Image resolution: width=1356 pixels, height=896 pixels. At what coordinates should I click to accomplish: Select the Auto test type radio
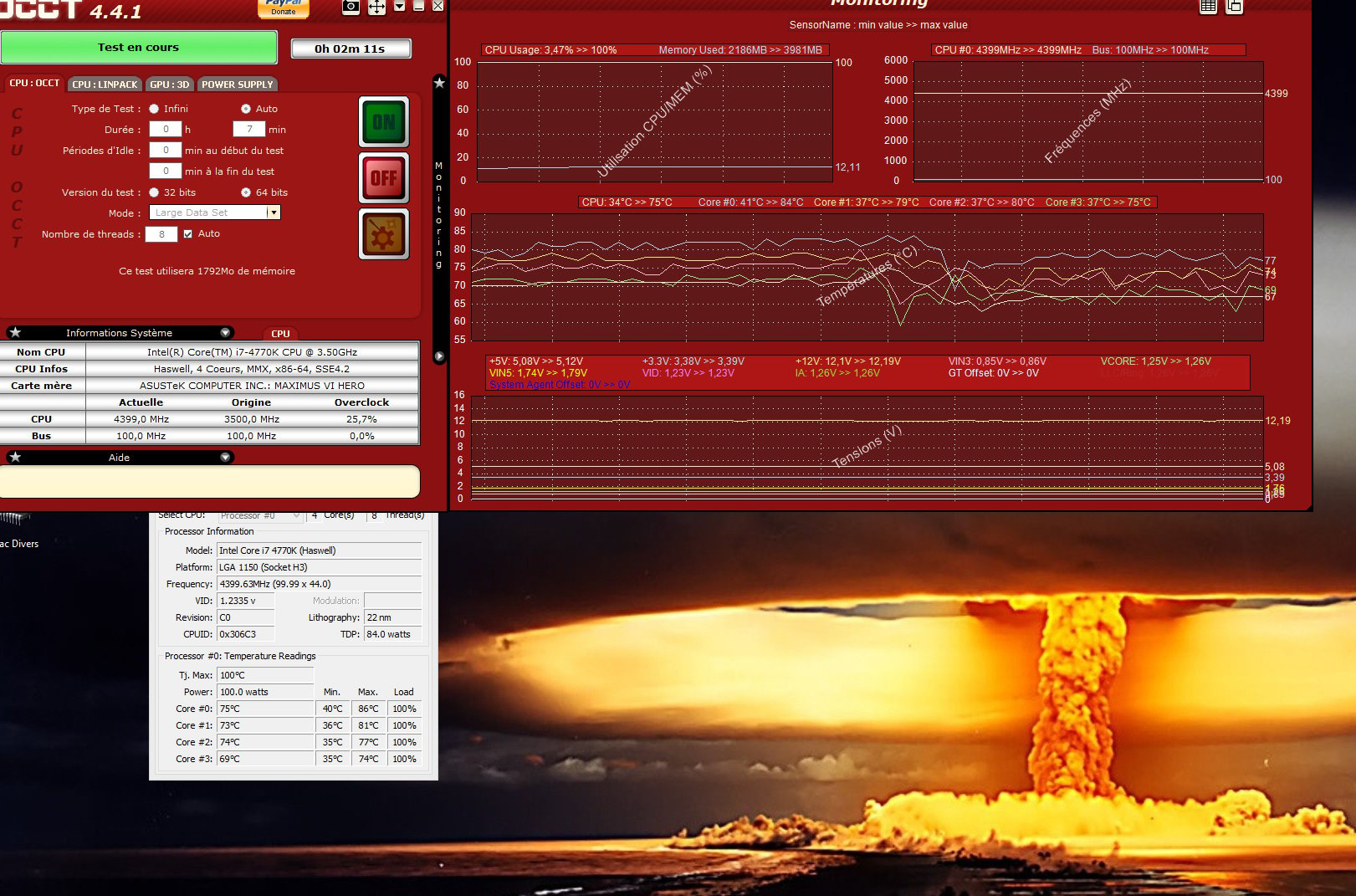pos(246,109)
